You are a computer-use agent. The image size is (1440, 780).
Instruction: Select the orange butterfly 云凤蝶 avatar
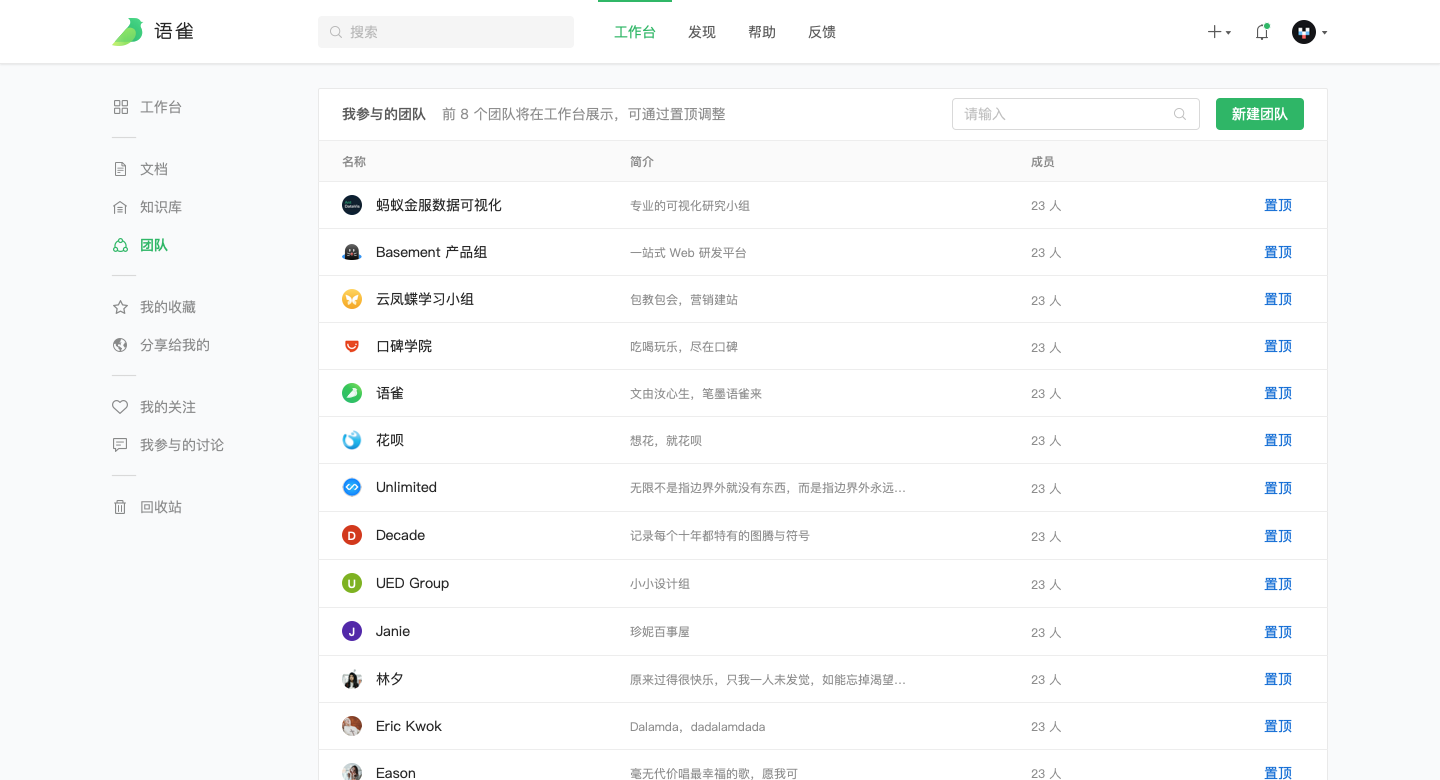coord(352,299)
